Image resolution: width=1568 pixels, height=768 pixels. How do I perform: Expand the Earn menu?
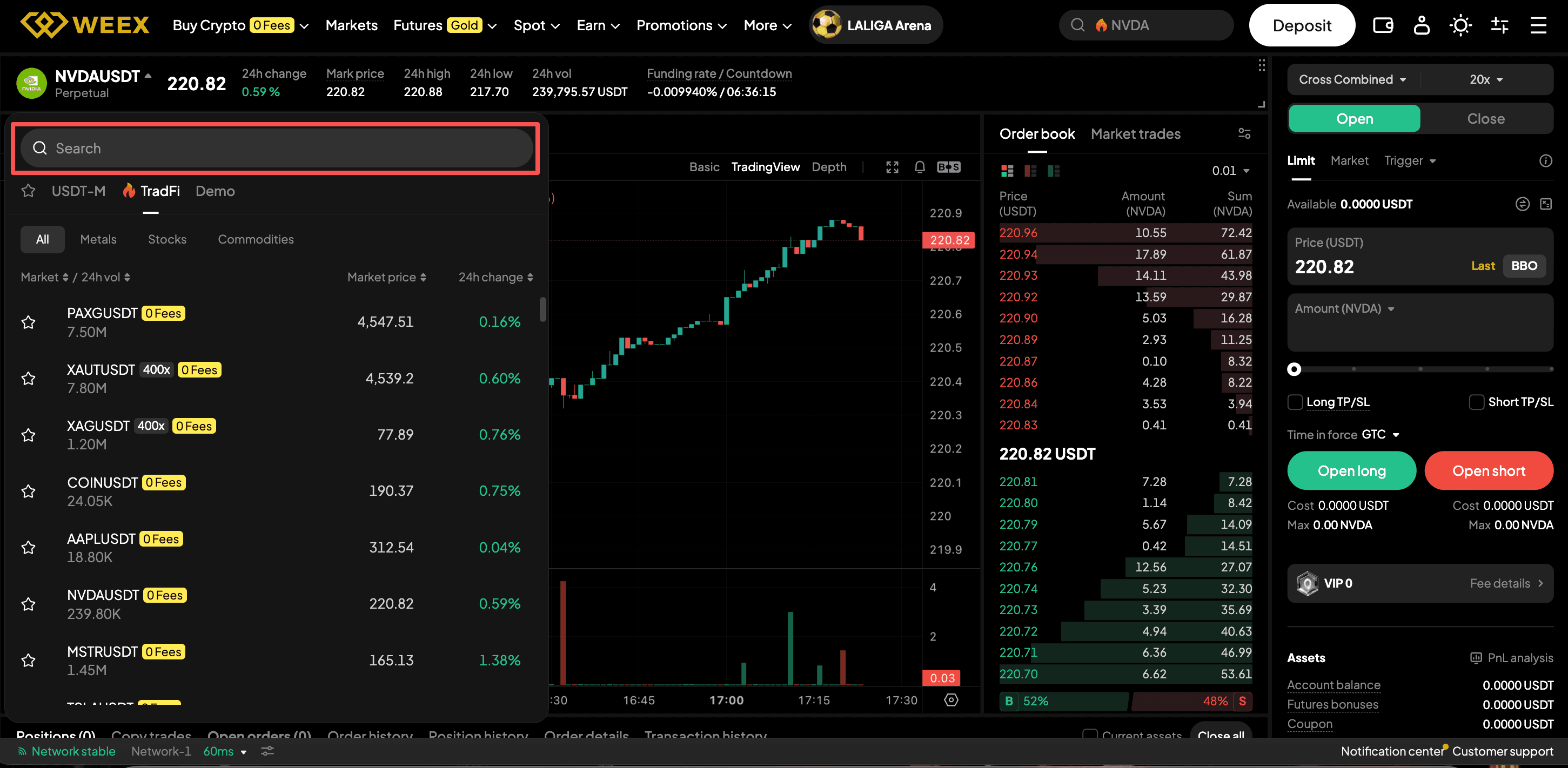[598, 25]
